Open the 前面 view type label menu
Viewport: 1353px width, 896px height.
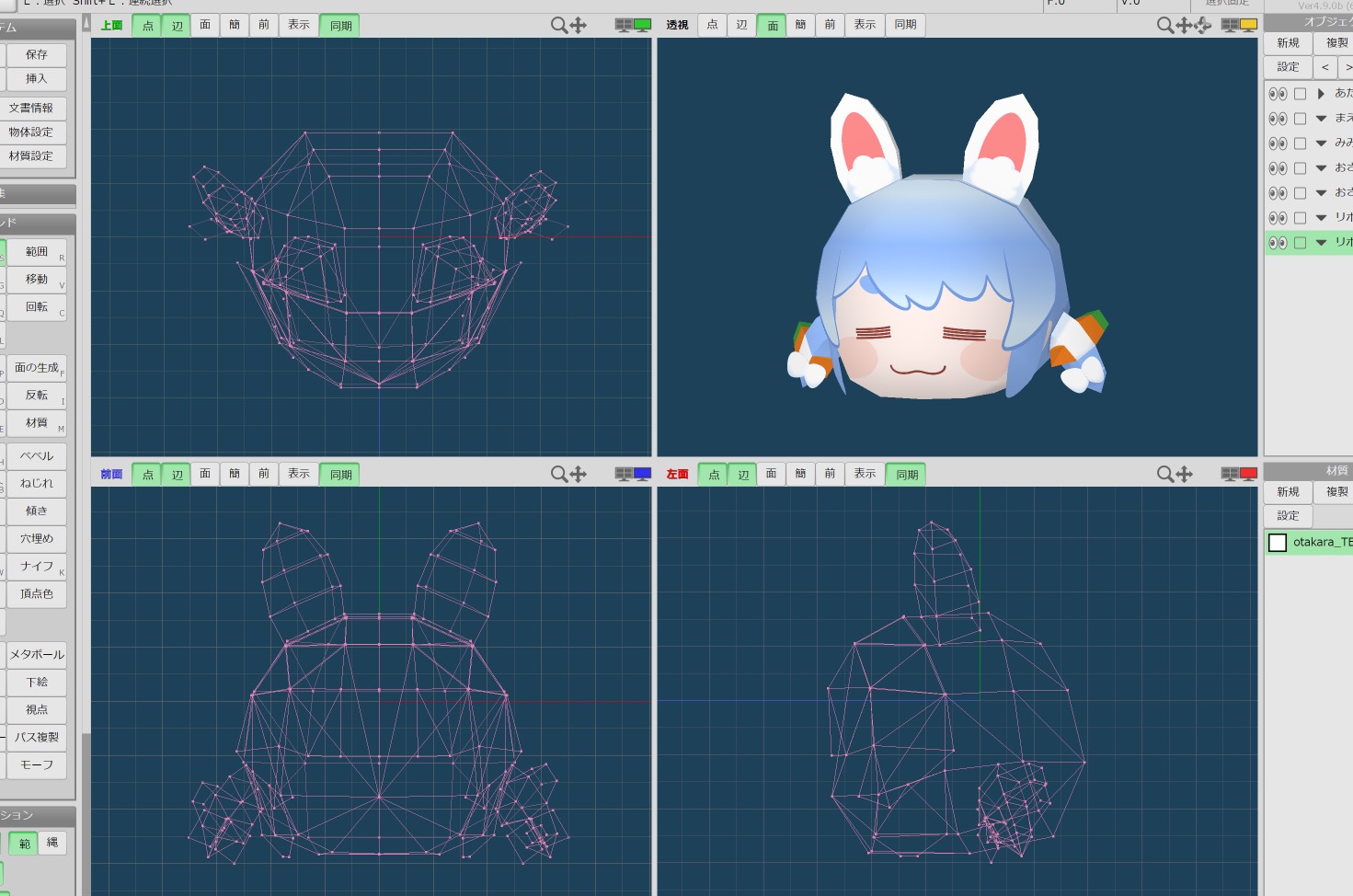click(x=111, y=475)
